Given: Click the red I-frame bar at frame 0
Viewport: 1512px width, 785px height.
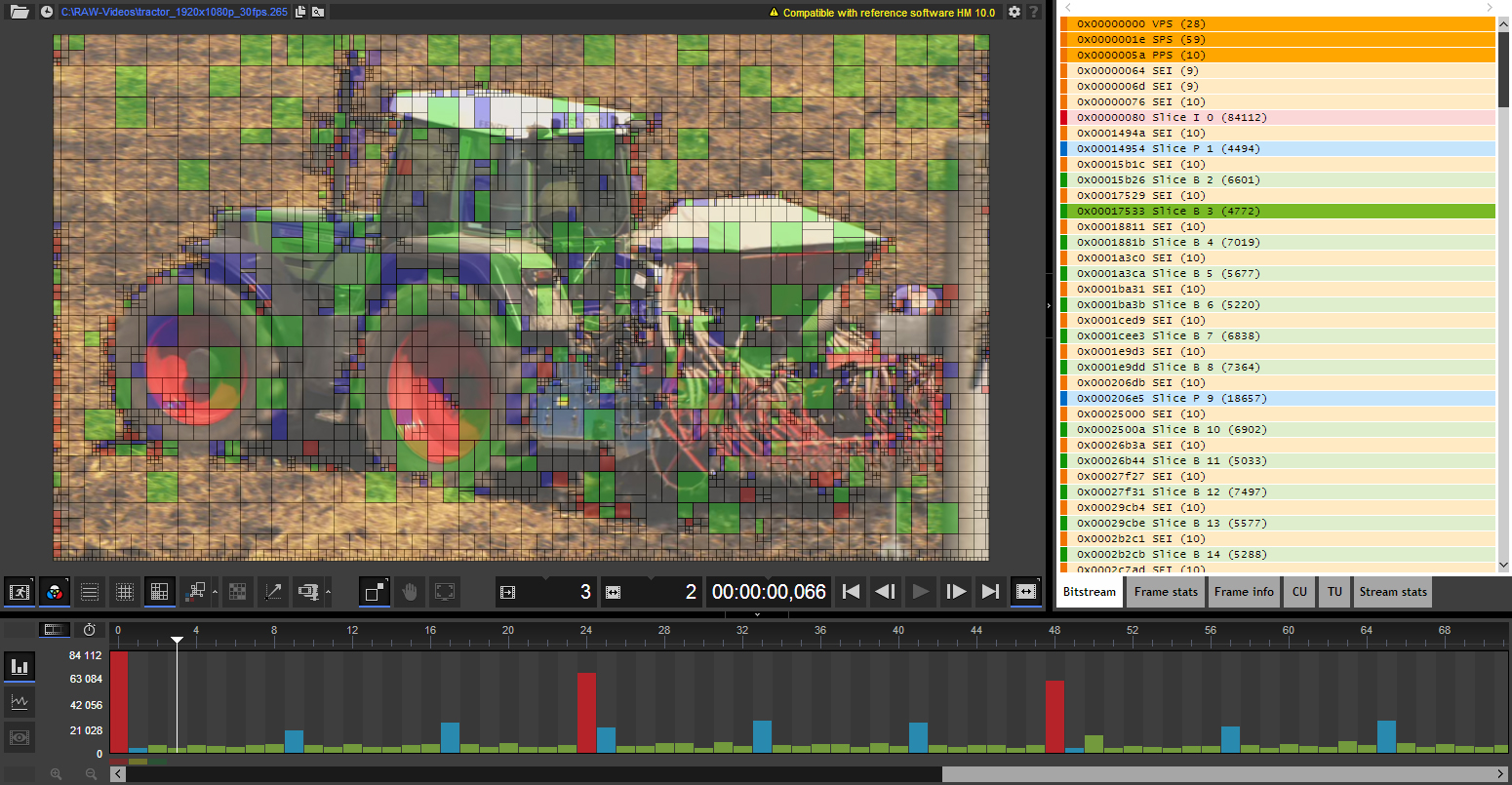Looking at the screenshot, I should coord(119,702).
